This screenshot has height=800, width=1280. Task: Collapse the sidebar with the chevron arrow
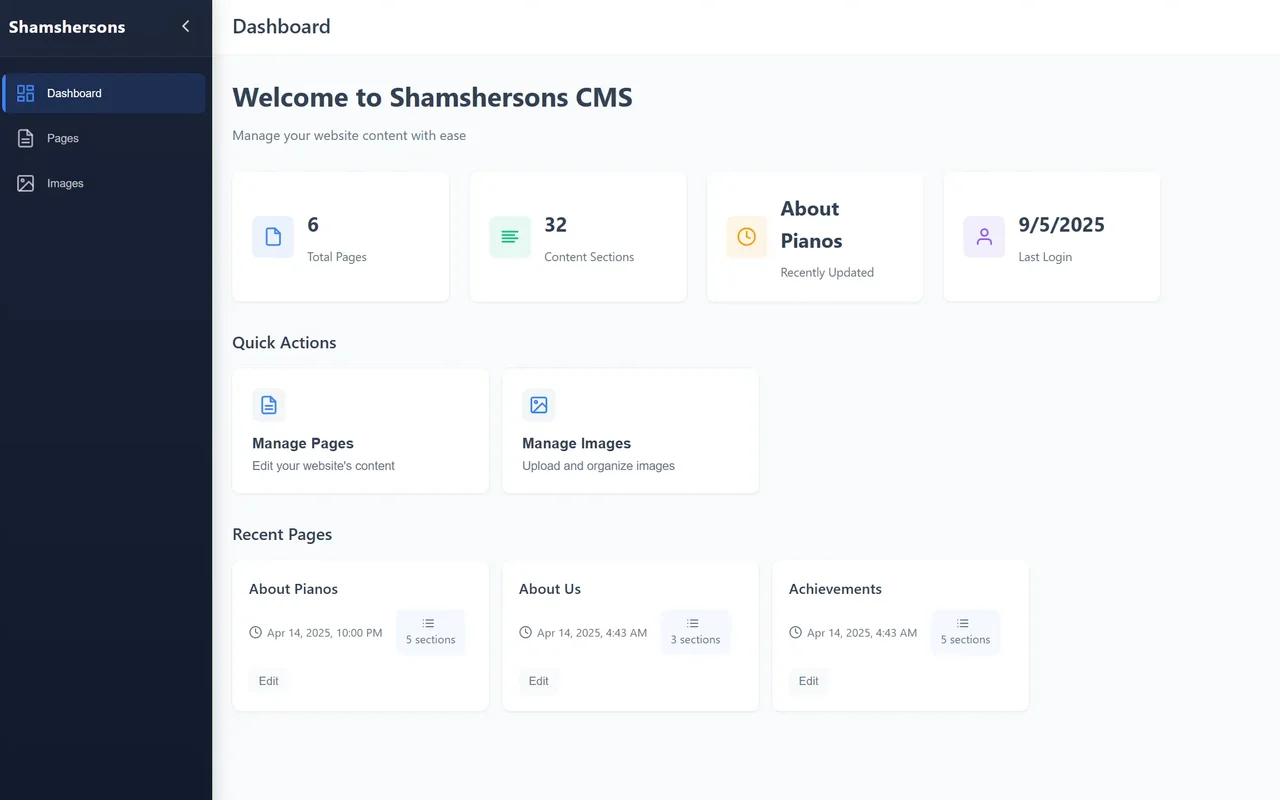tap(185, 27)
